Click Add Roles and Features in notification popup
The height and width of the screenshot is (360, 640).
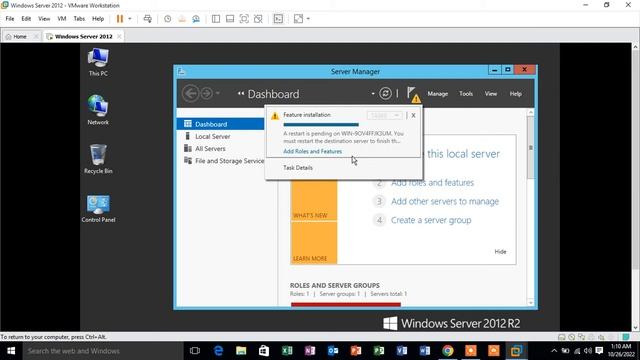click(313, 151)
